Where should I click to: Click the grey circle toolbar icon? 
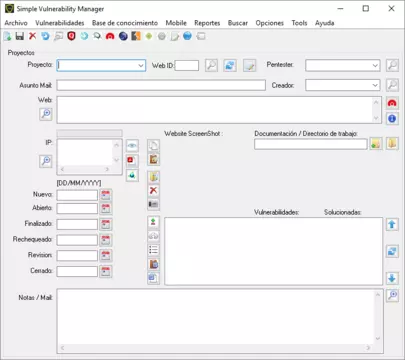point(162,36)
